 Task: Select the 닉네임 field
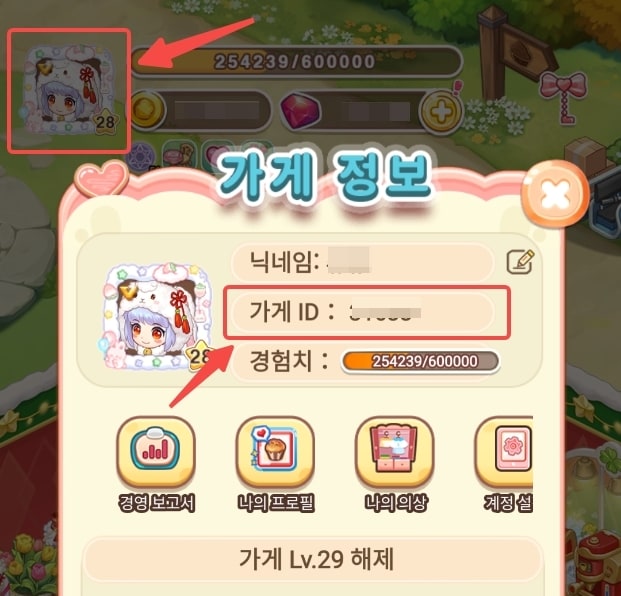coord(362,262)
